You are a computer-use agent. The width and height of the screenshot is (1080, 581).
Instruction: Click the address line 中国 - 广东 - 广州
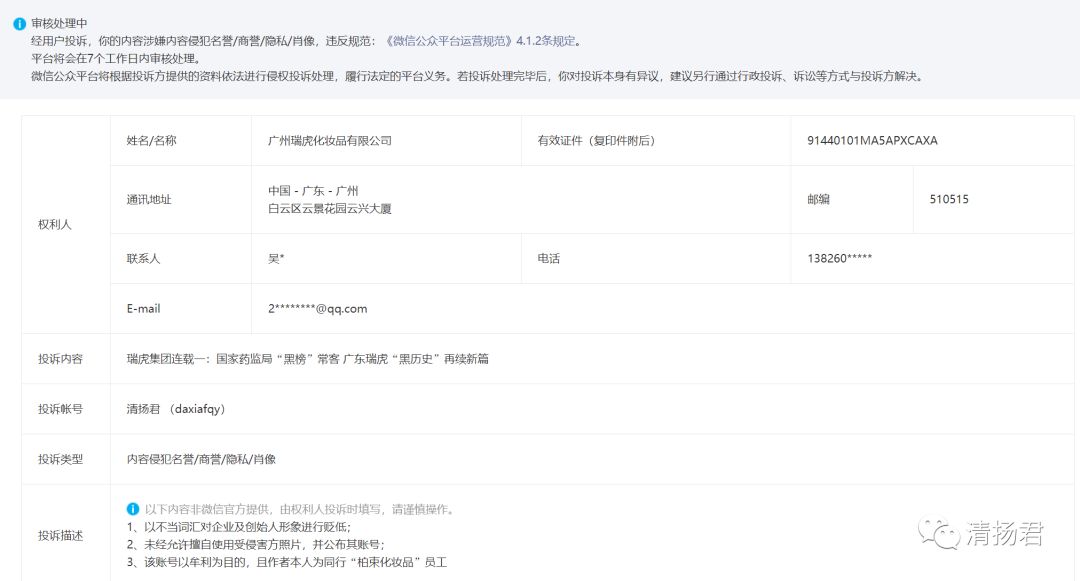tap(313, 191)
